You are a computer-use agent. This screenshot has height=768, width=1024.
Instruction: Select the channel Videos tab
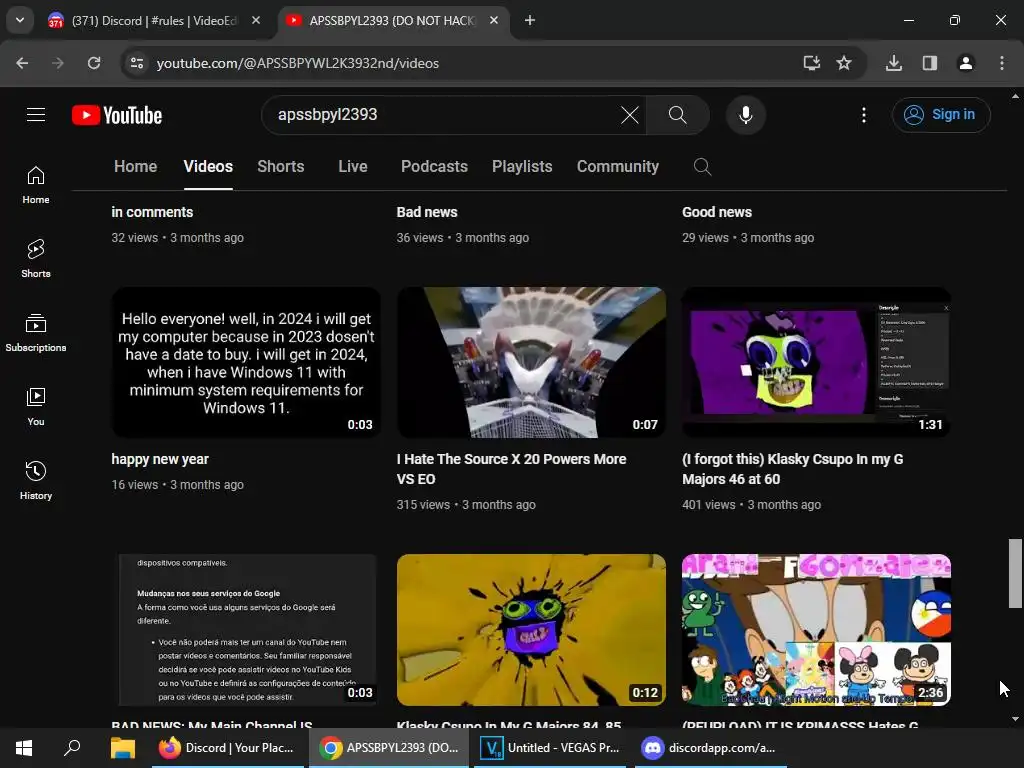point(208,167)
